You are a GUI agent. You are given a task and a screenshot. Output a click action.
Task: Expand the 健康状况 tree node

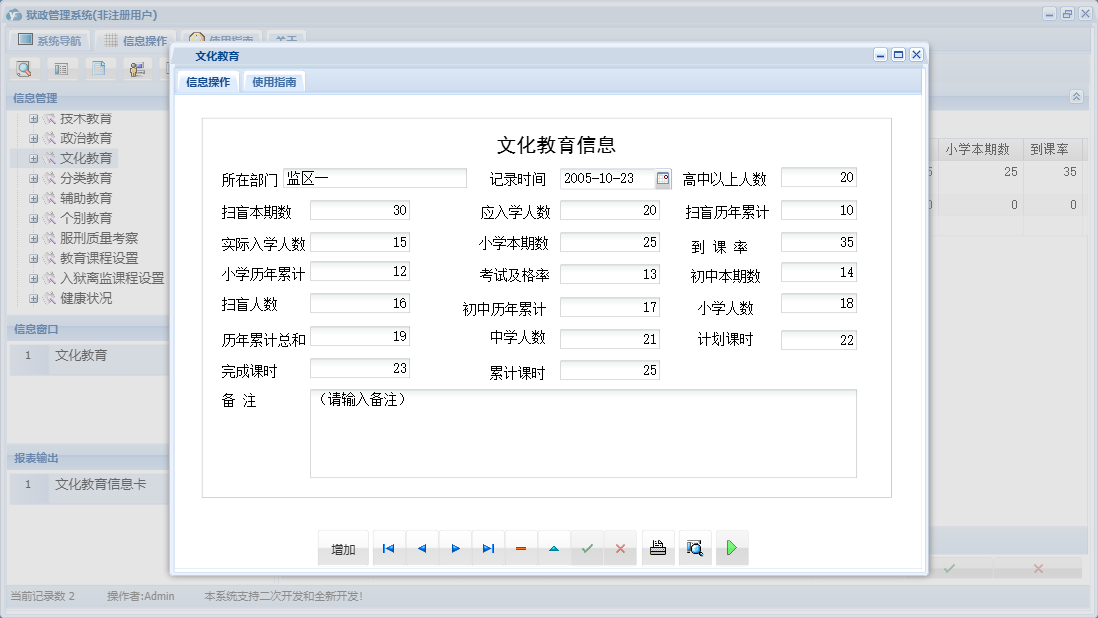coord(33,298)
